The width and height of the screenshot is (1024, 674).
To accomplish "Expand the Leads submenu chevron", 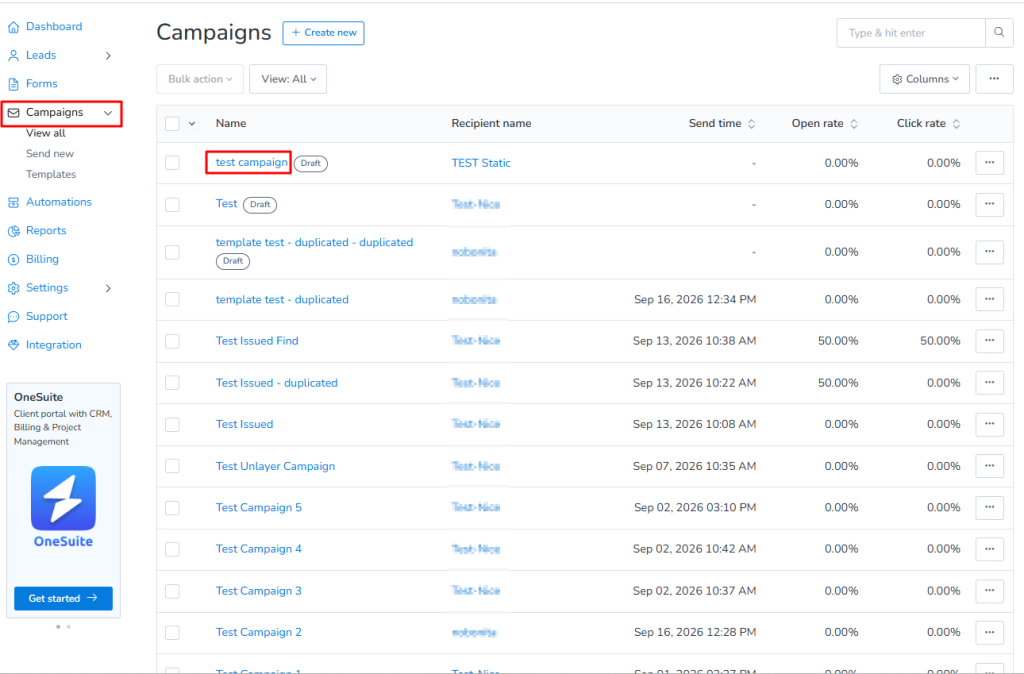I will [108, 56].
